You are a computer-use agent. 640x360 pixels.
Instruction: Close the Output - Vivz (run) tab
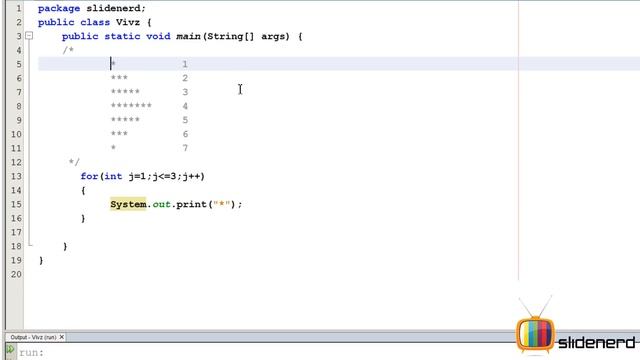tap(62, 337)
